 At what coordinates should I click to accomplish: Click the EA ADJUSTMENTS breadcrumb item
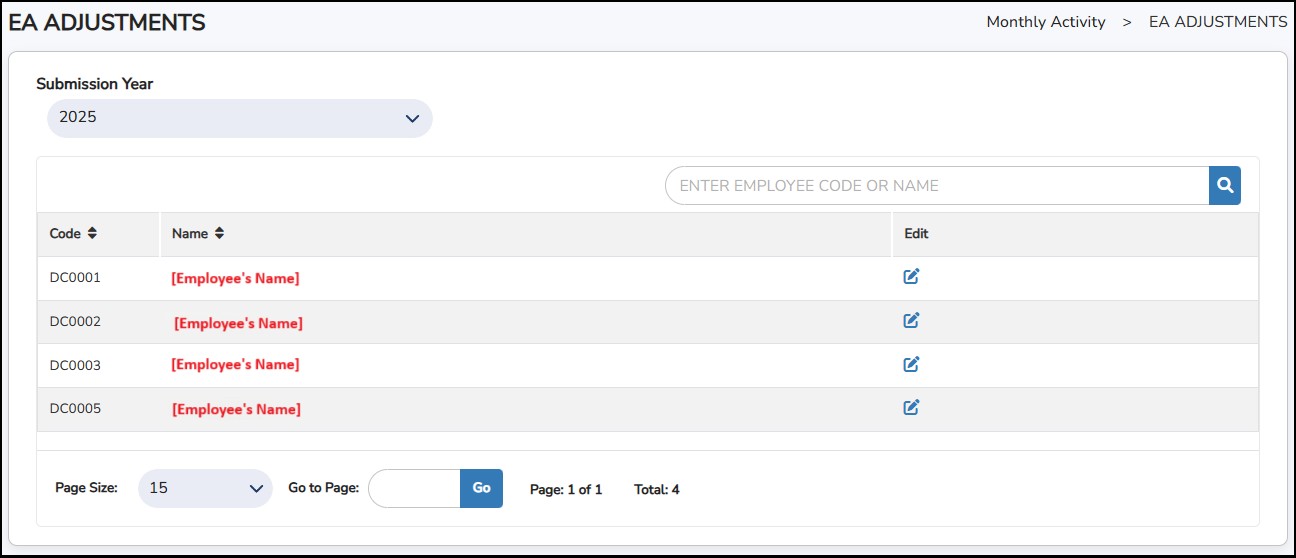[x=1217, y=22]
